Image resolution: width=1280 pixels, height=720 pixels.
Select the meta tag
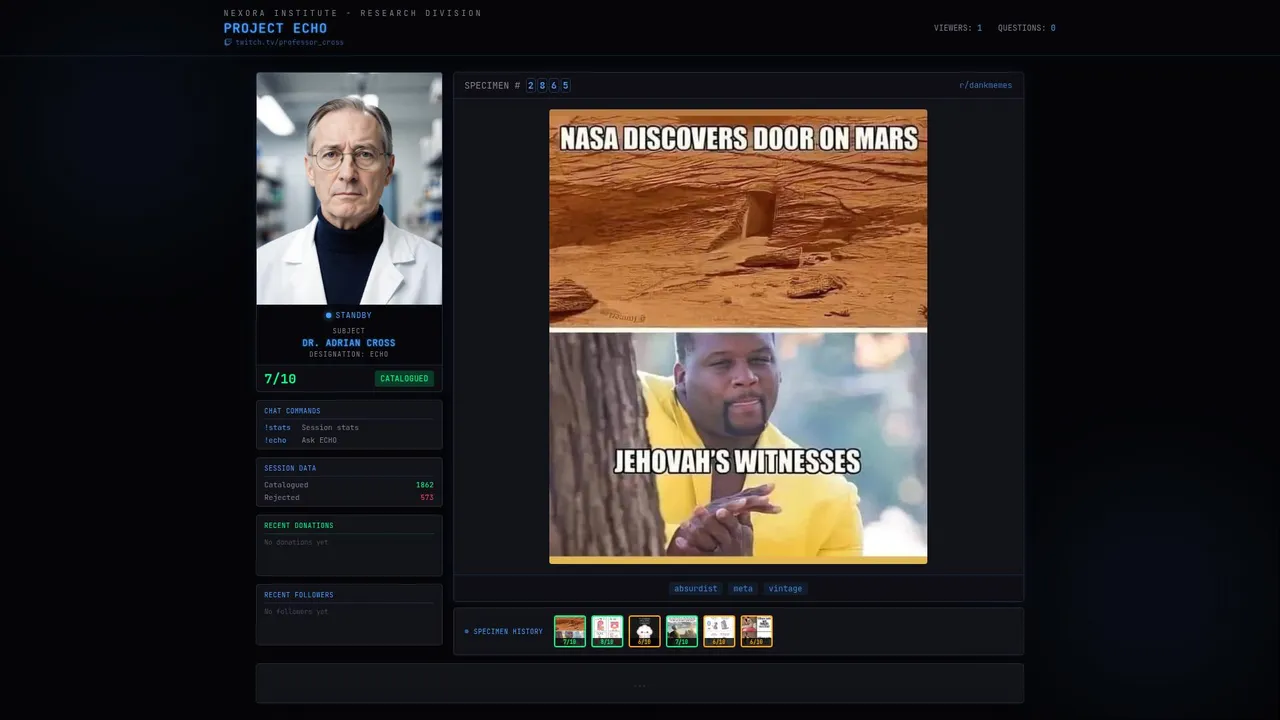tap(743, 589)
